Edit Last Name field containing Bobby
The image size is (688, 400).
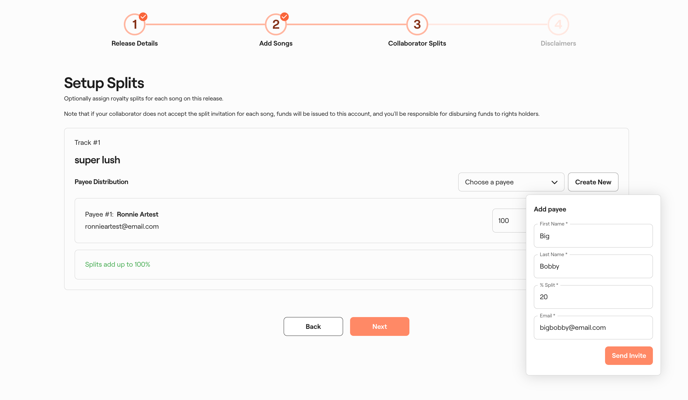point(593,266)
